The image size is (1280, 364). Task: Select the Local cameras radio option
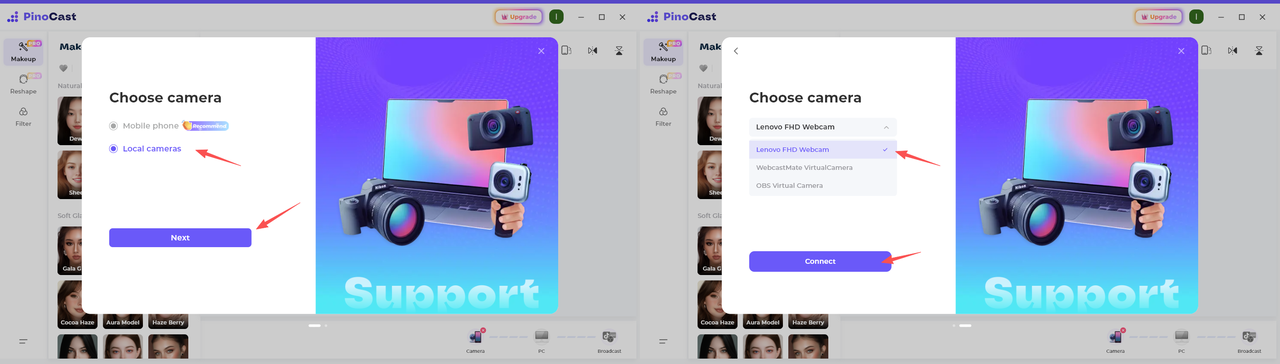coord(114,148)
